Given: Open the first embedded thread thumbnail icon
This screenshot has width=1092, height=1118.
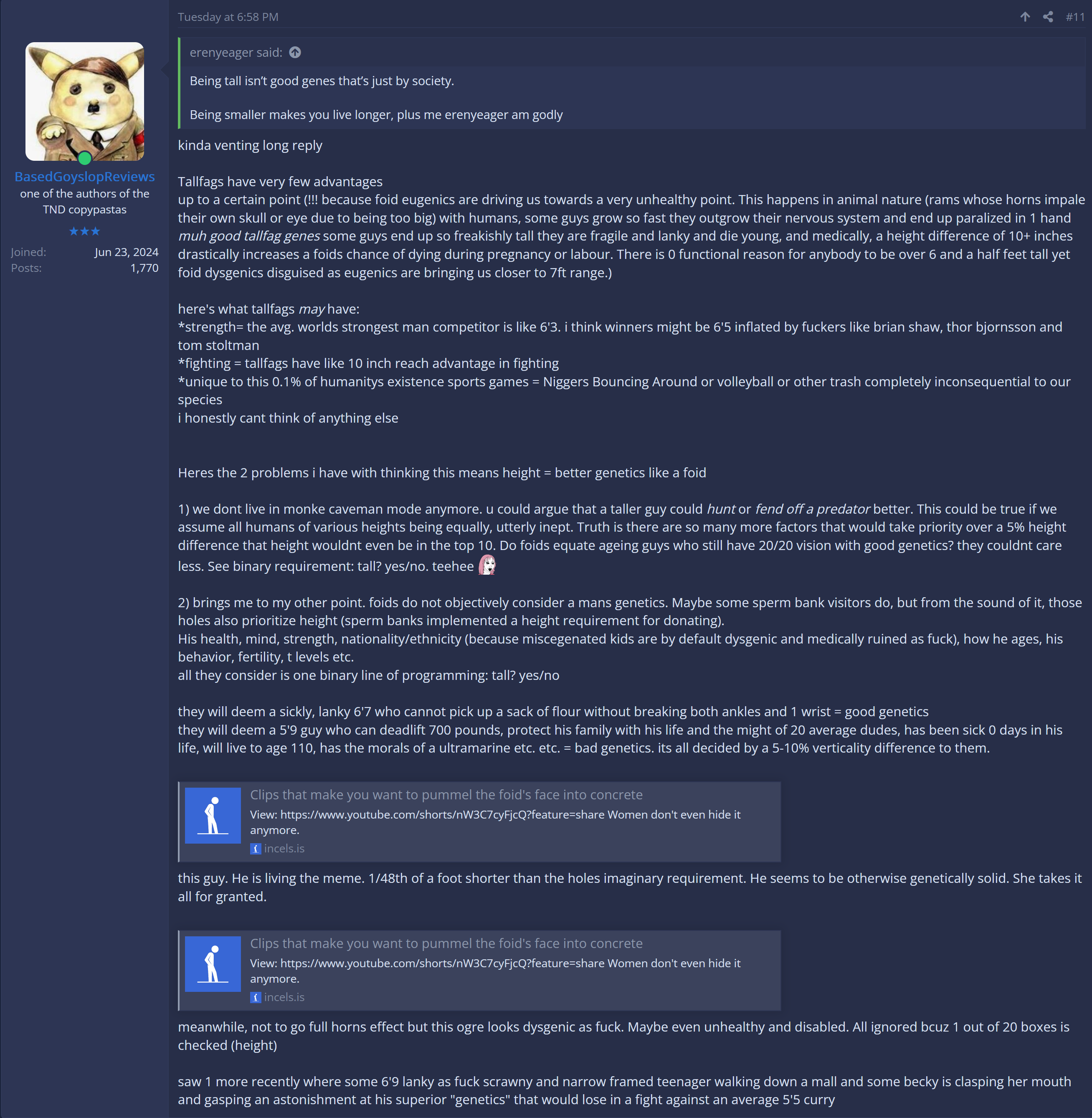Looking at the screenshot, I should tap(213, 815).
